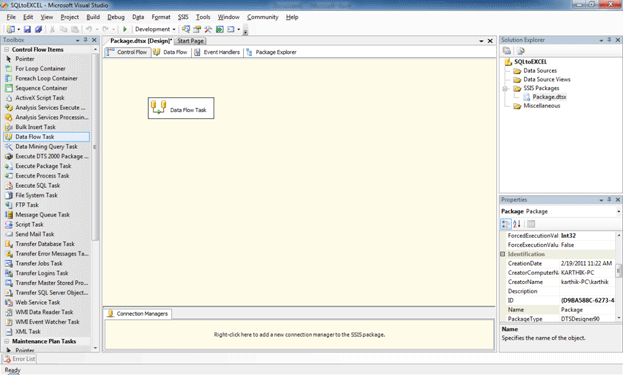Image resolution: width=623 pixels, height=375 pixels.
Task: Select the Bulk Insert Task item
Action: point(35,127)
